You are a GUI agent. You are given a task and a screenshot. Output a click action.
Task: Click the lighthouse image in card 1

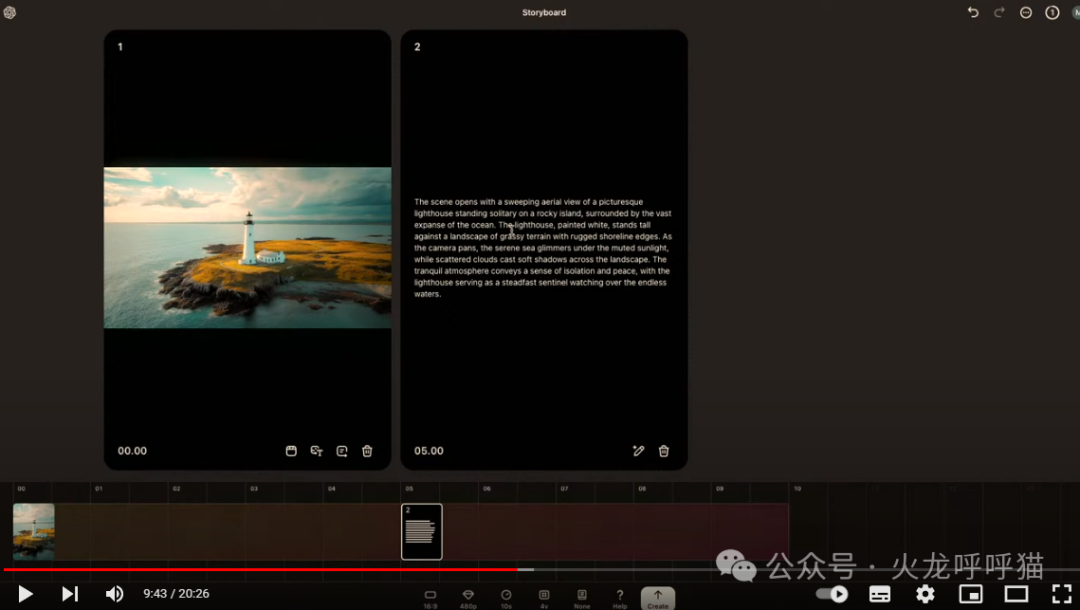tap(247, 248)
